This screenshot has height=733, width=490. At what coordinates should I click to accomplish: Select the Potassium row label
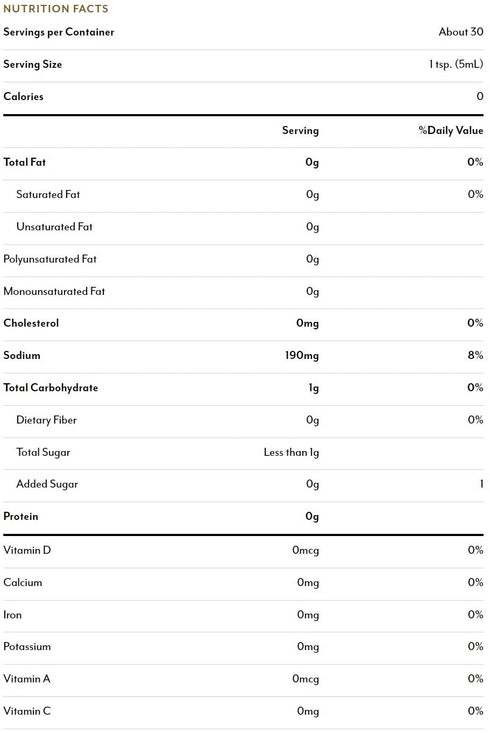[27, 647]
